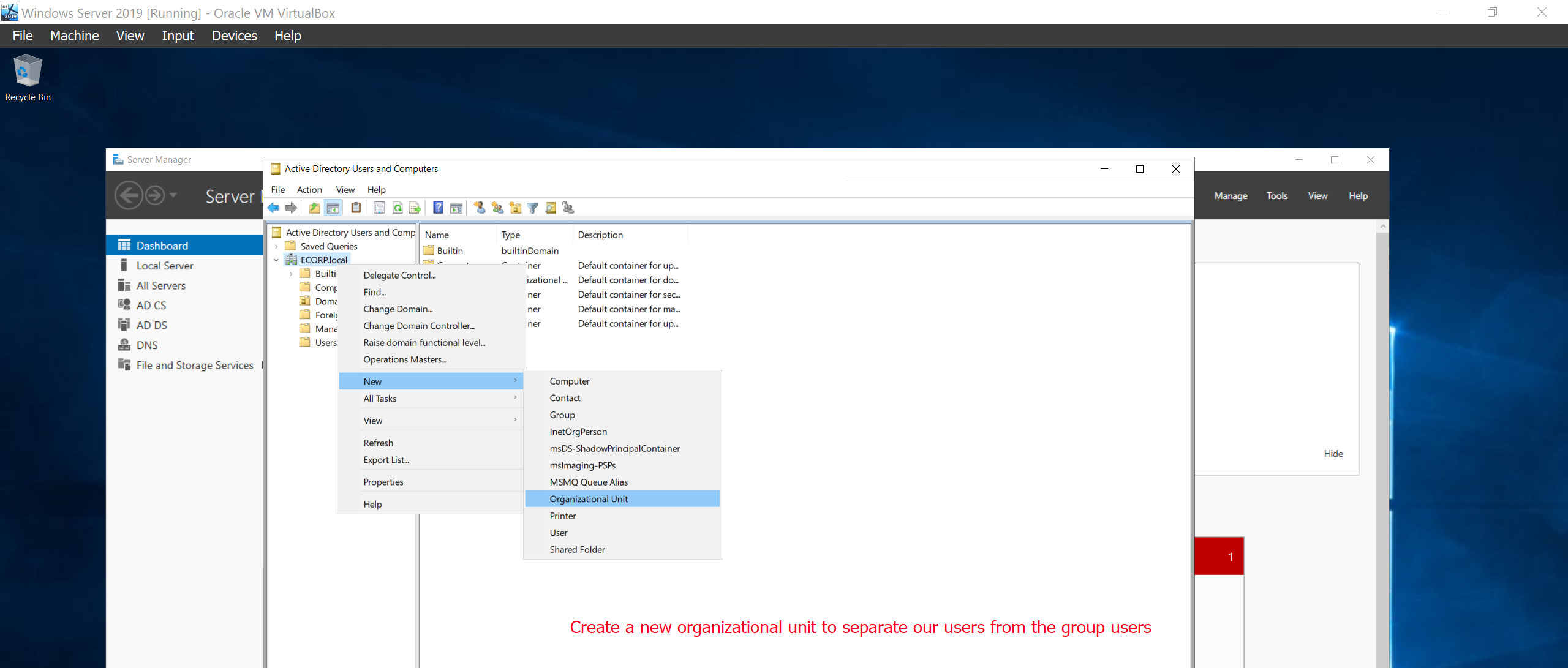Expand the Saved Queries tree node
Viewport: 1568px width, 668px height.
coord(276,246)
